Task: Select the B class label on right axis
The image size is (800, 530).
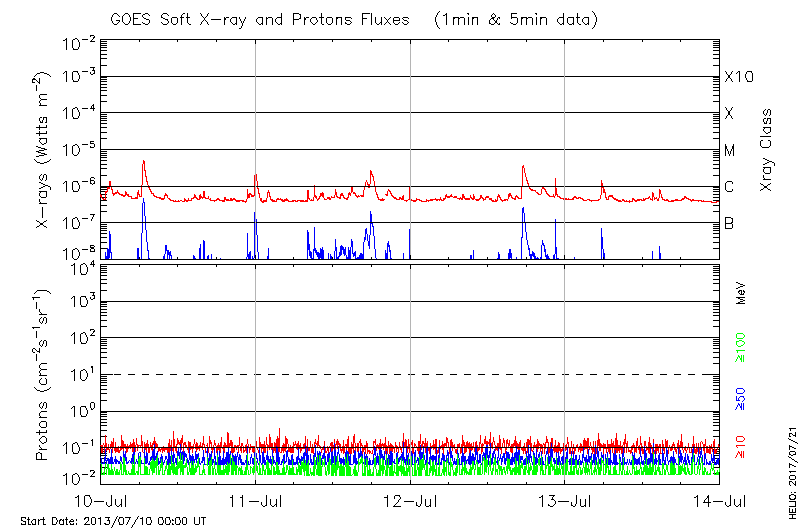Action: click(730, 223)
